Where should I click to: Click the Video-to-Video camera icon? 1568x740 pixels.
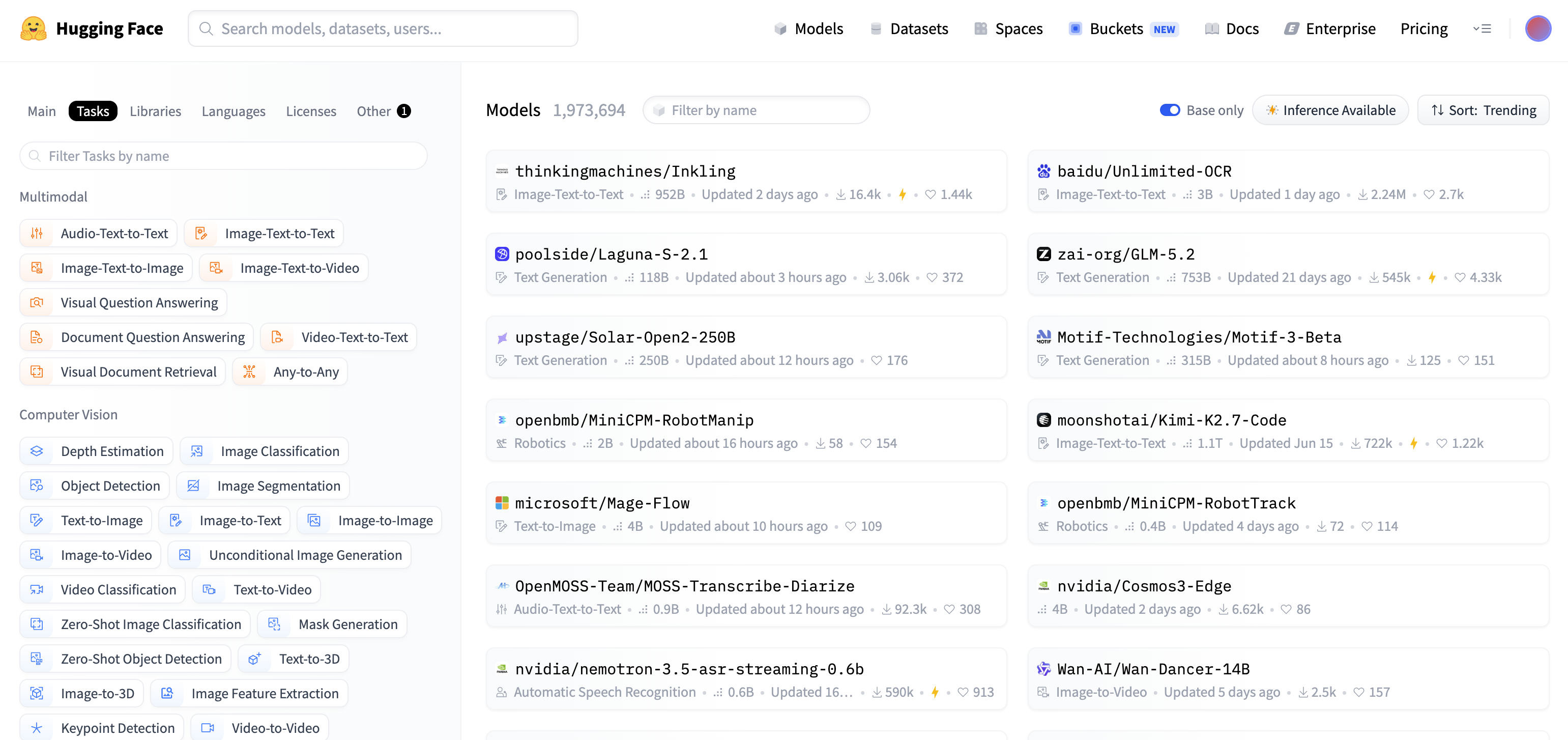pyautogui.click(x=208, y=728)
